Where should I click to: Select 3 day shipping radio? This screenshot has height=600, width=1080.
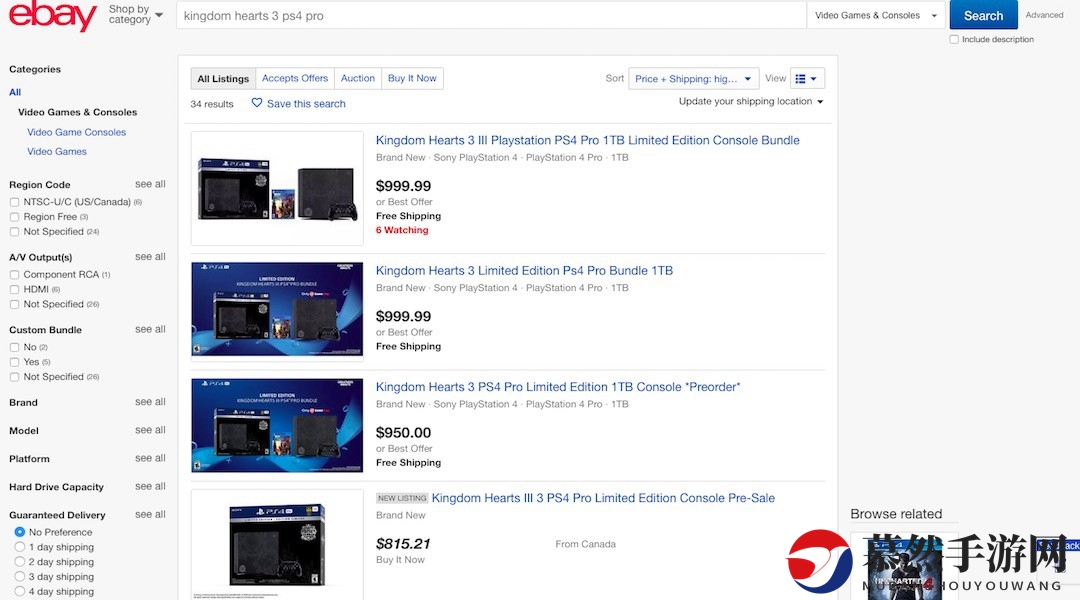tap(19, 577)
